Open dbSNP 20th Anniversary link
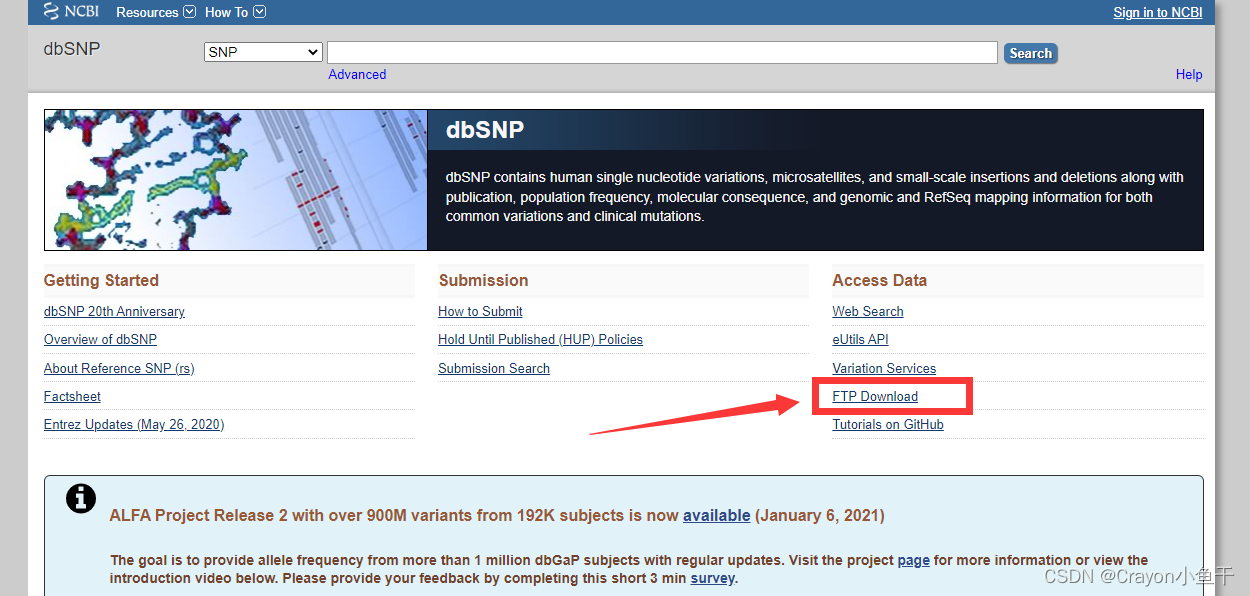 click(x=114, y=311)
